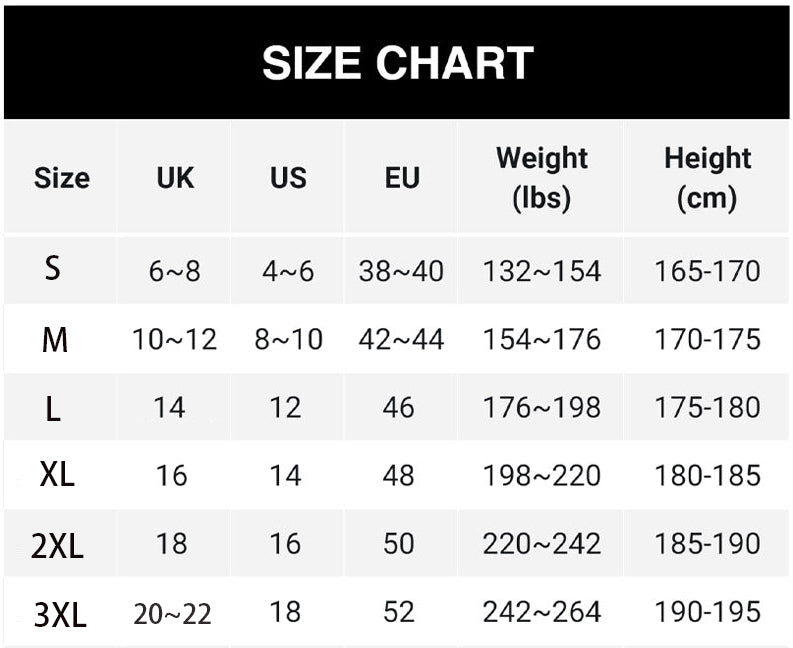
Task: Select the 198~220 weight cell
Action: (542, 476)
